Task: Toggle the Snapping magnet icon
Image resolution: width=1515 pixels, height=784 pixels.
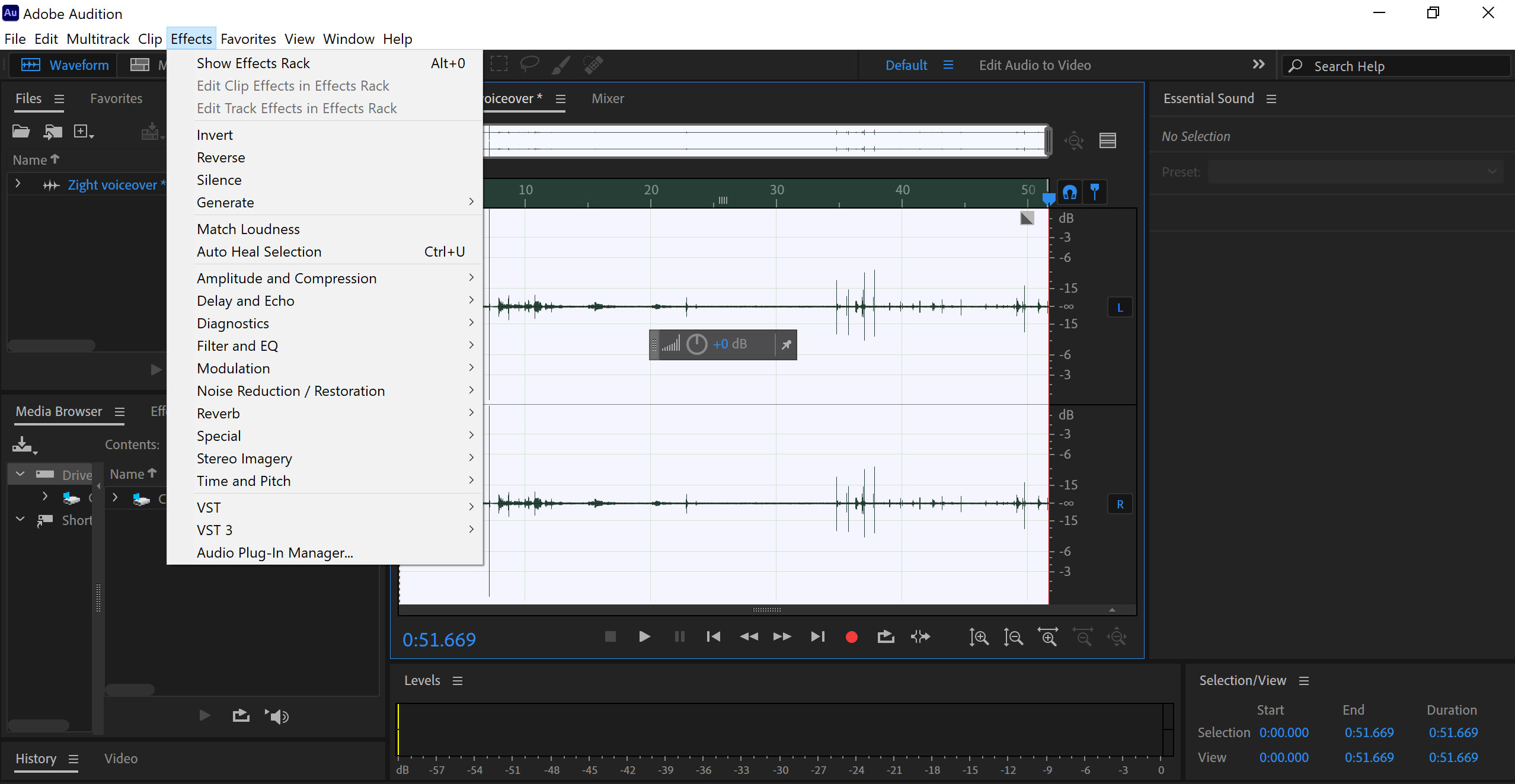Action: click(x=1070, y=192)
